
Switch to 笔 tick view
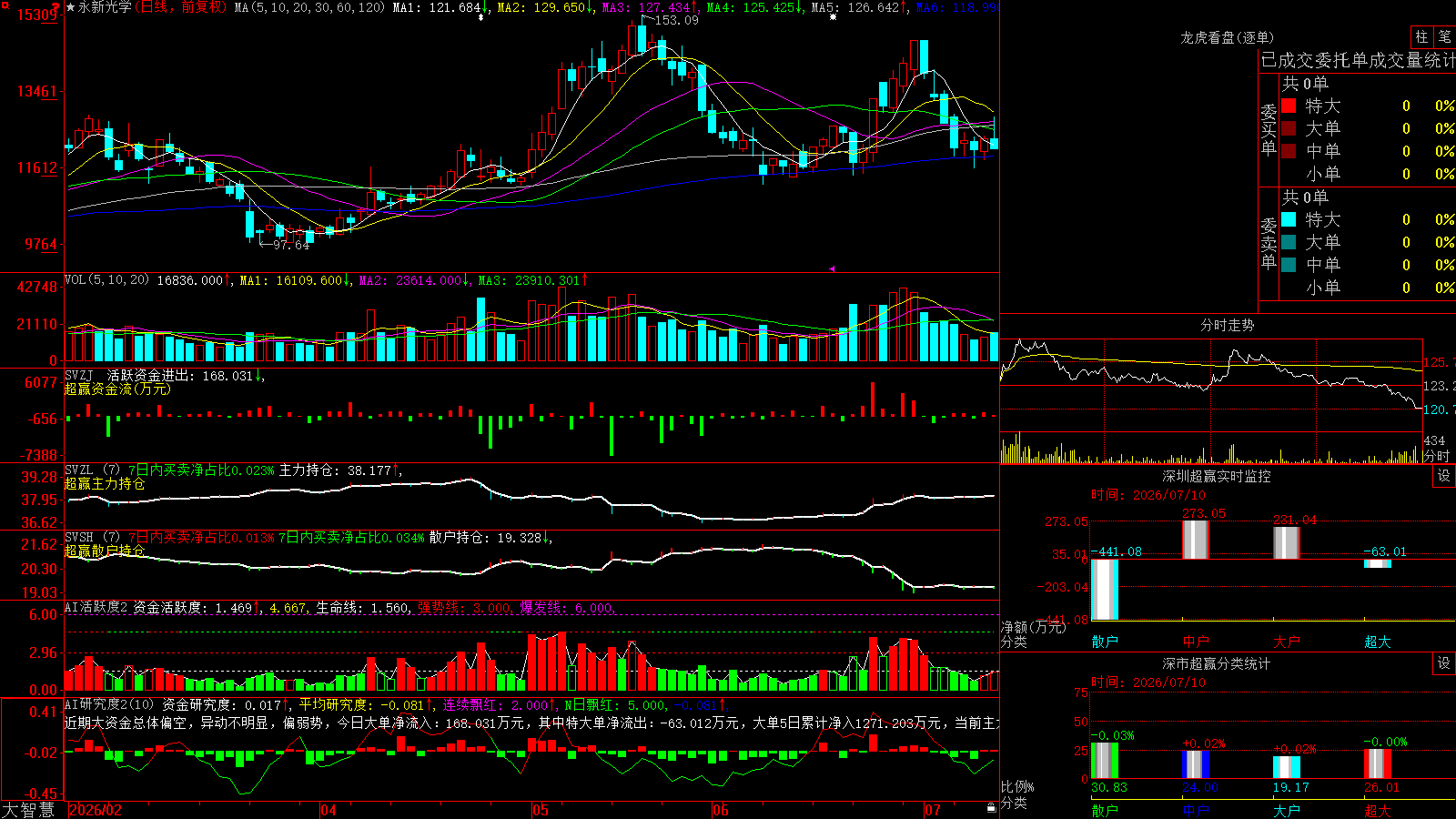pyautogui.click(x=1444, y=36)
